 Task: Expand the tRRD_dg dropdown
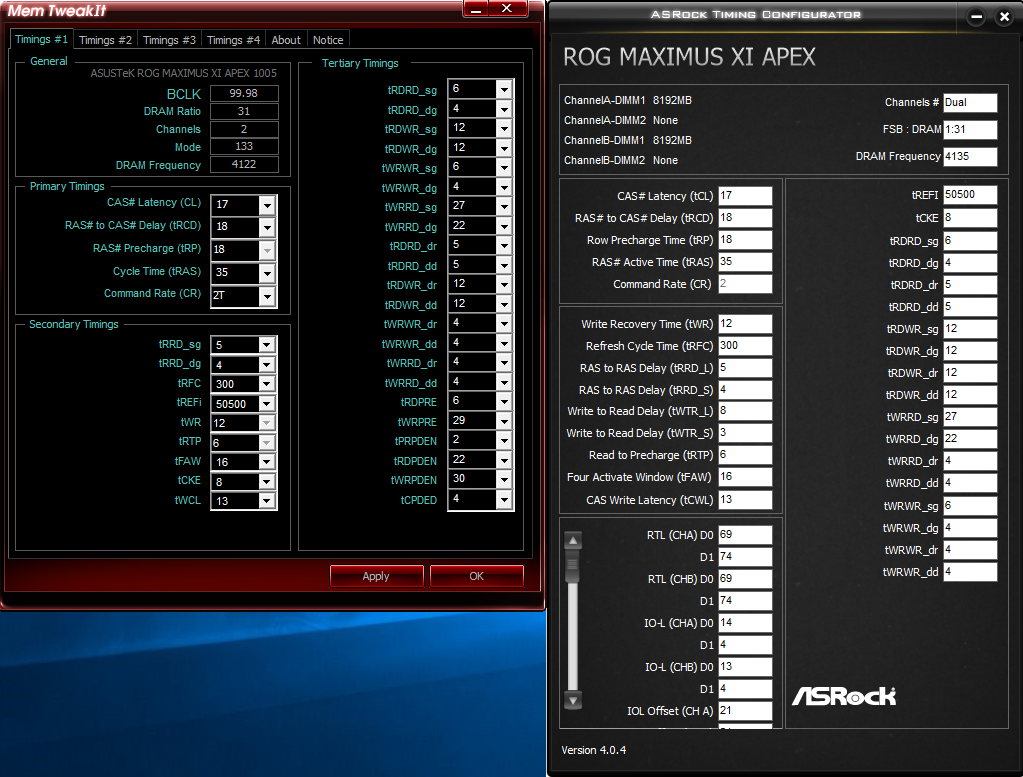pos(267,365)
